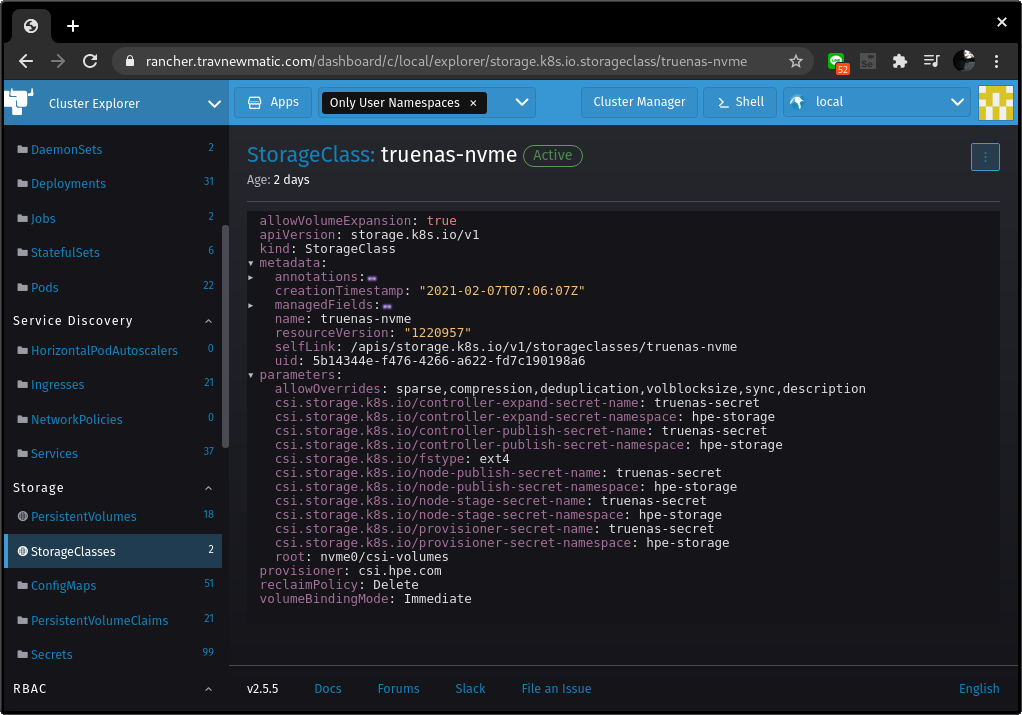Open the Forums footer link
Viewport: 1022px width, 715px height.
(398, 689)
